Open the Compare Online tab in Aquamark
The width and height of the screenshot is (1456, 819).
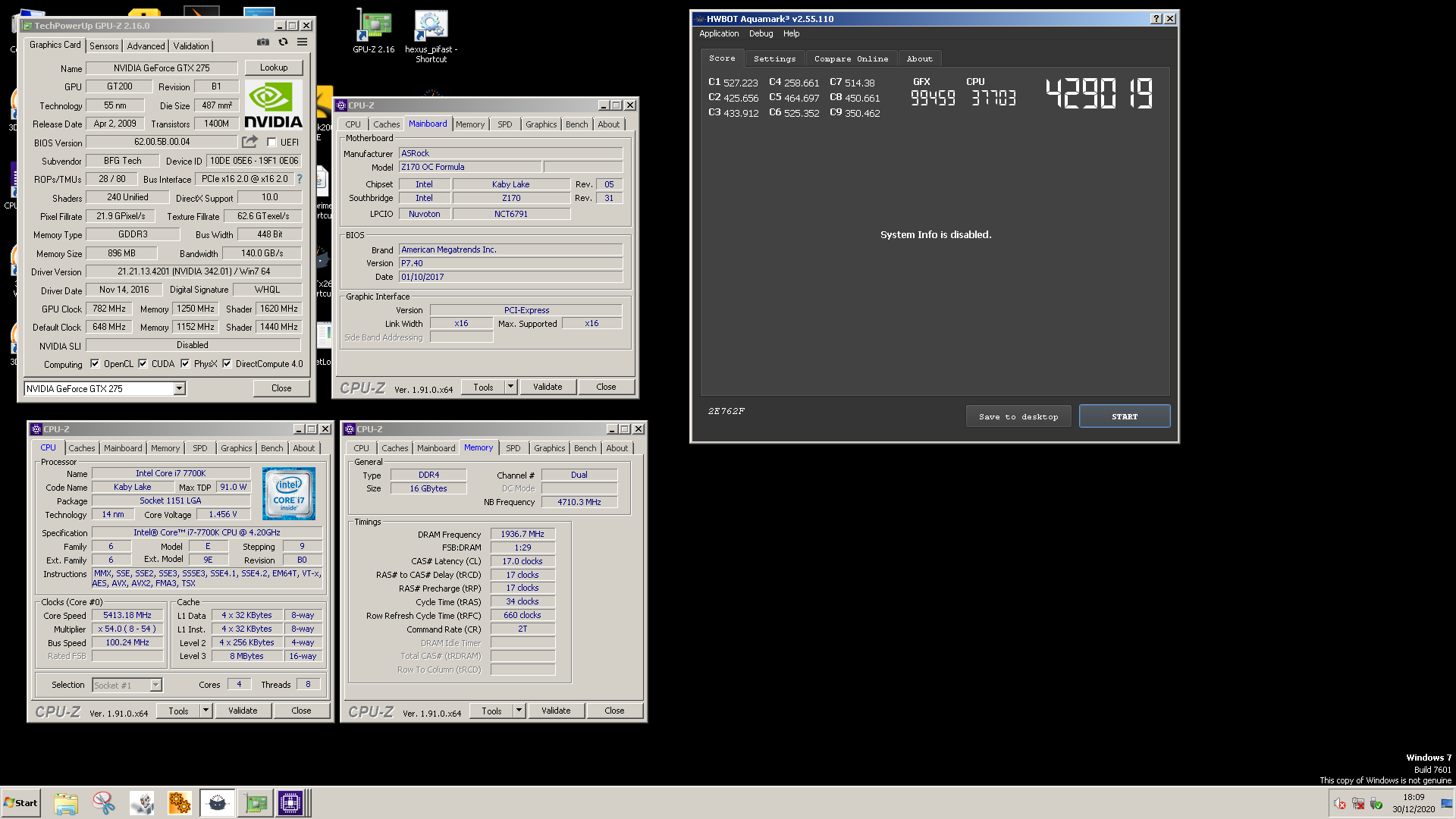click(x=851, y=58)
